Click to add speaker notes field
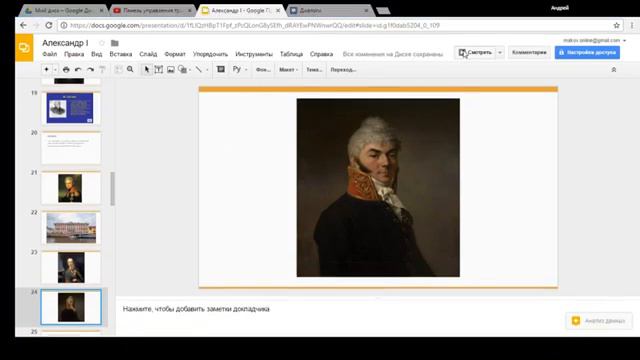The height and width of the screenshot is (360, 640). tap(196, 309)
